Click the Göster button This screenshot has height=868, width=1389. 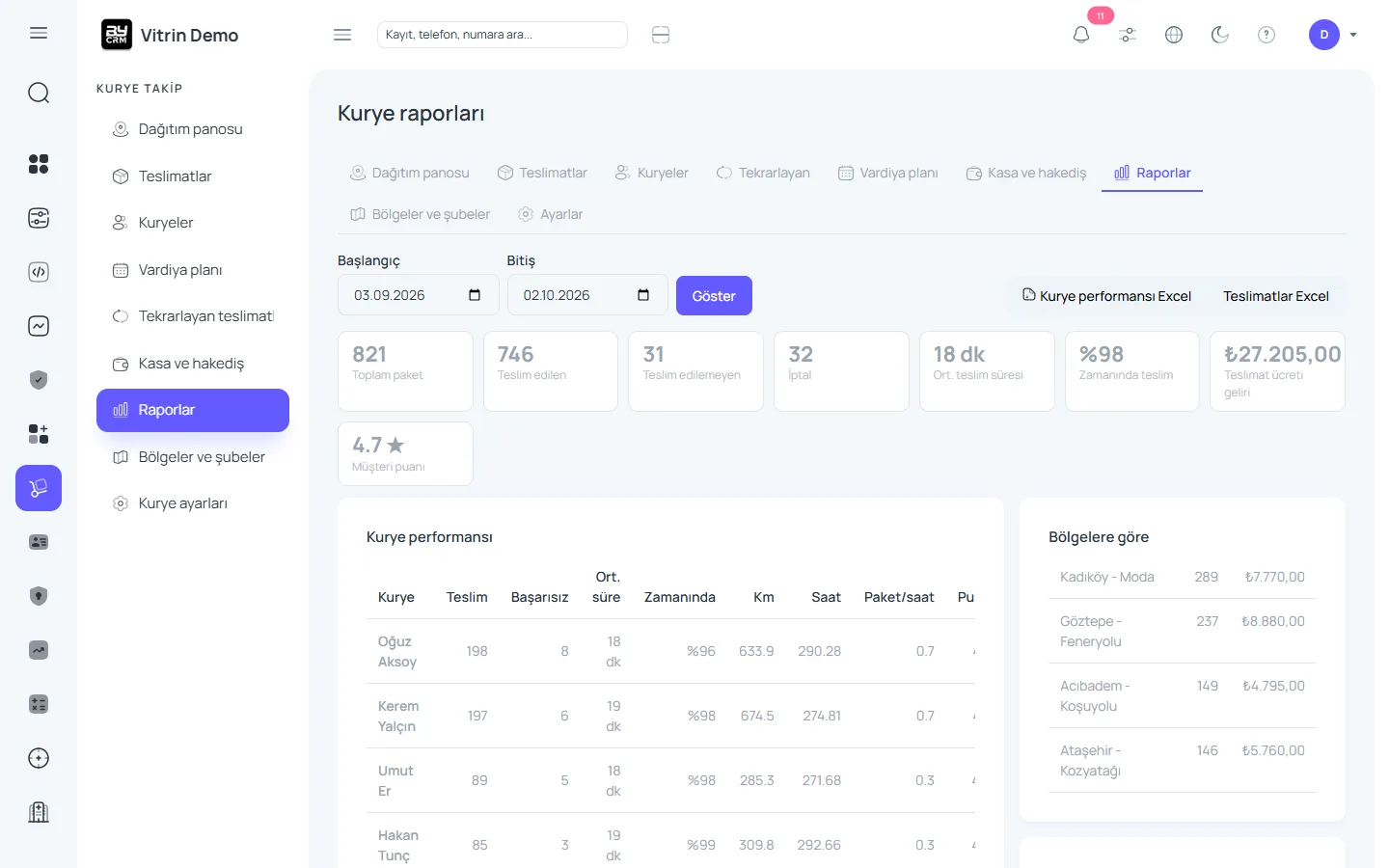pos(714,296)
